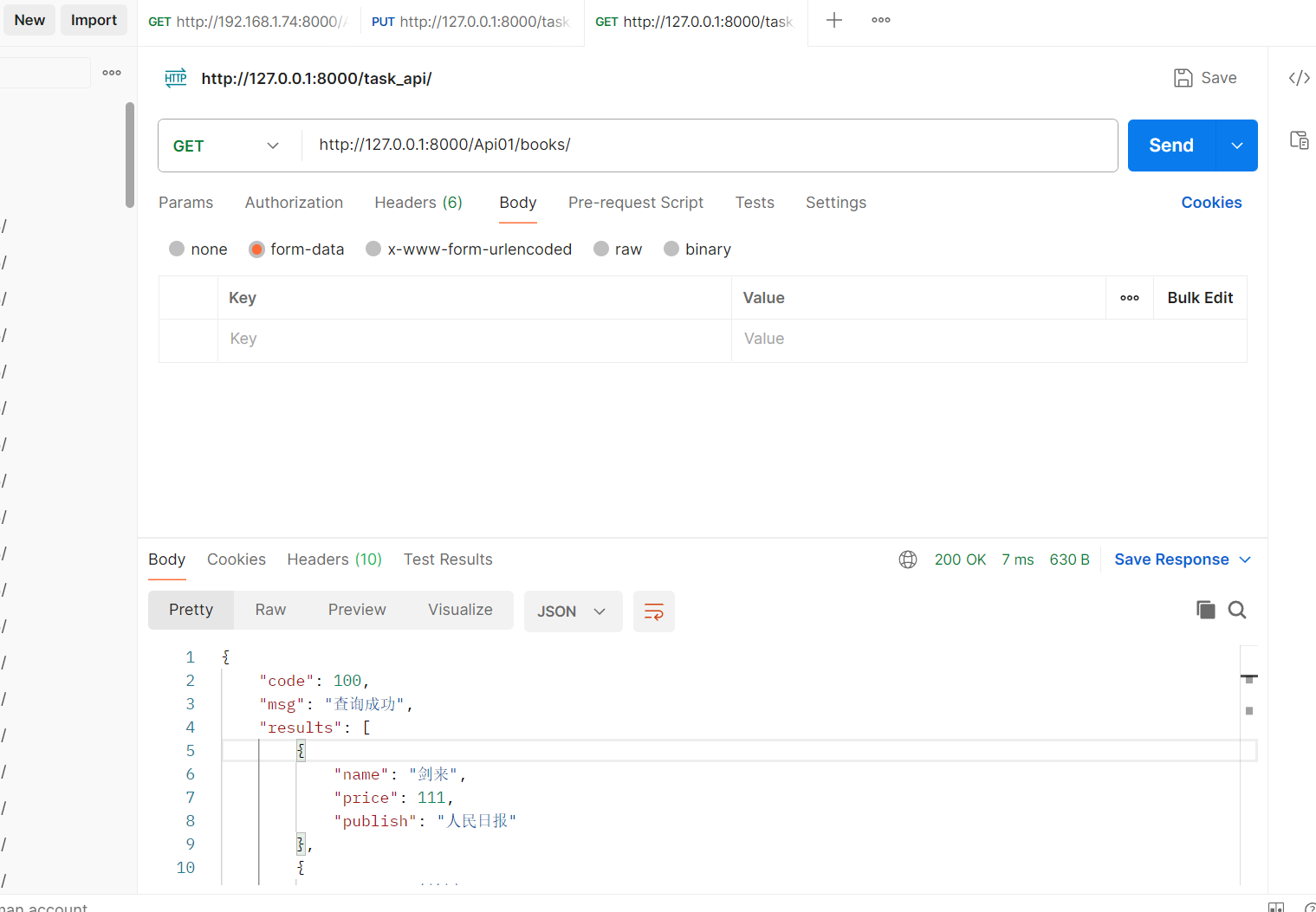Toggle word wrap in the response viewer
The height and width of the screenshot is (912, 1316).
pos(654,611)
